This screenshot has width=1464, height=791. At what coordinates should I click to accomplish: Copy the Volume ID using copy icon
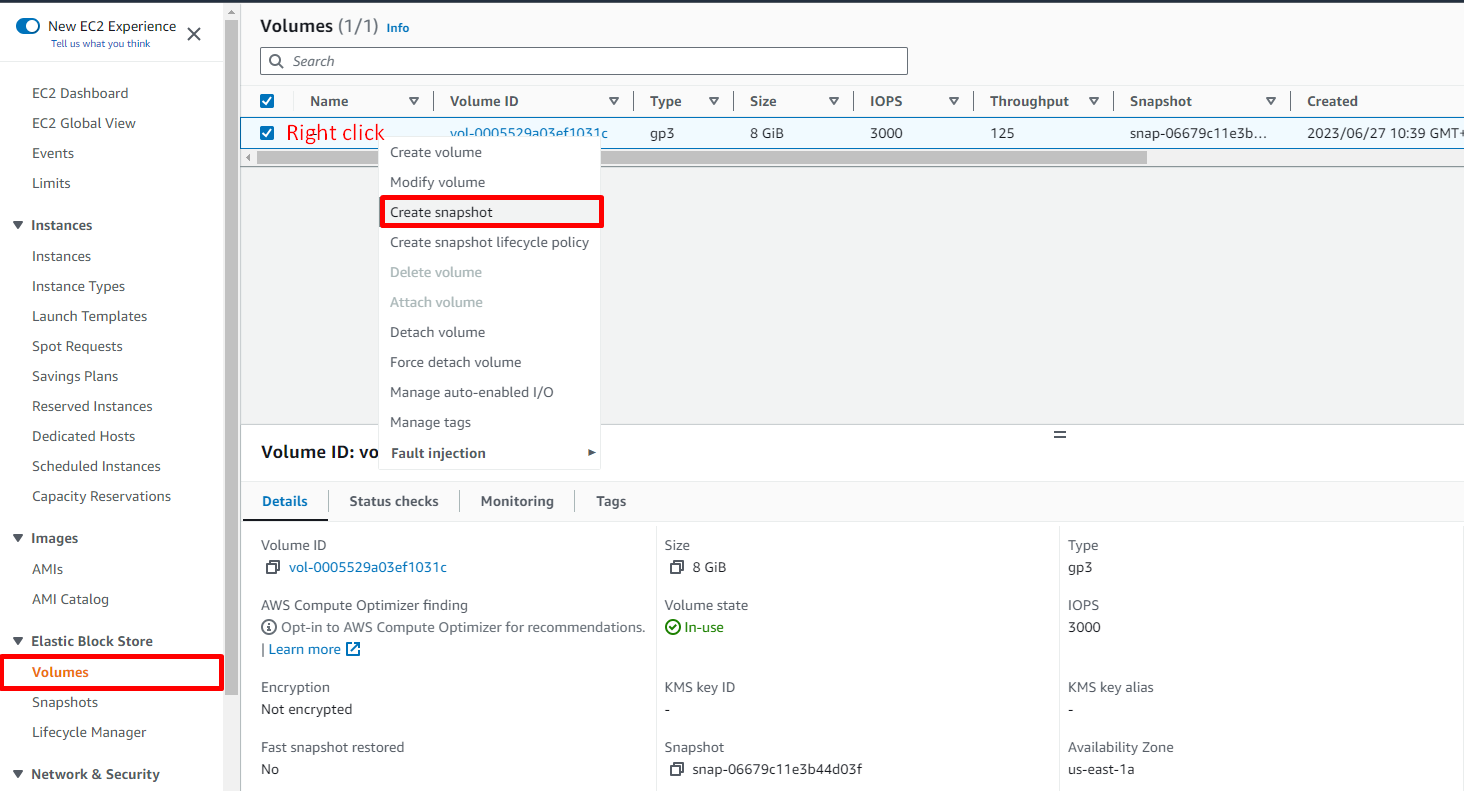[272, 568]
